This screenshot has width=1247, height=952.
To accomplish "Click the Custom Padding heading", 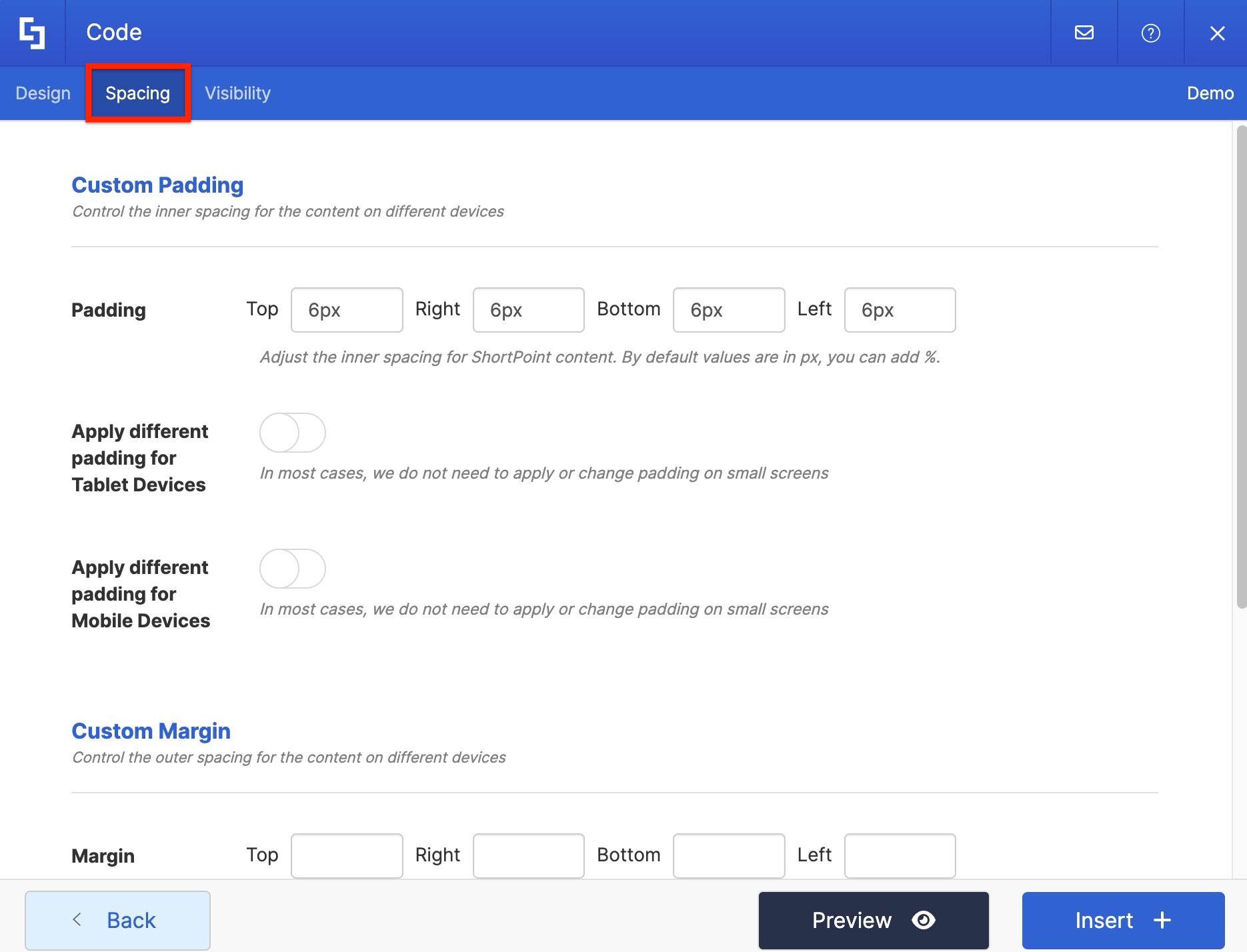I will tap(157, 185).
